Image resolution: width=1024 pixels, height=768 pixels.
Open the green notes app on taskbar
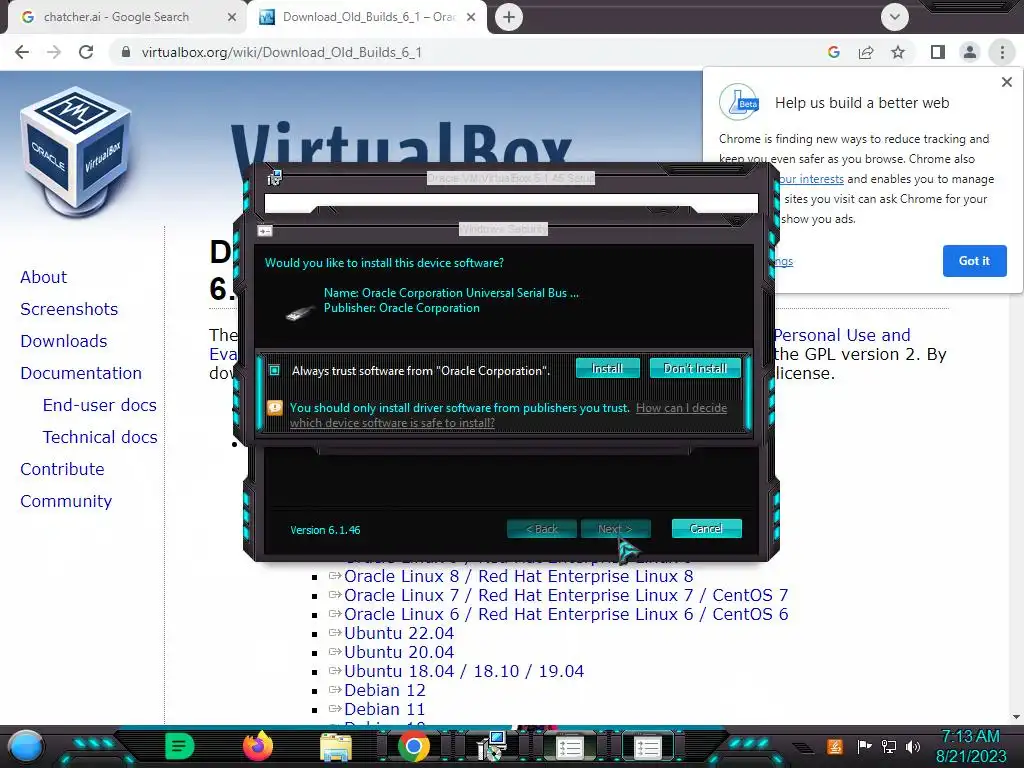click(x=180, y=746)
